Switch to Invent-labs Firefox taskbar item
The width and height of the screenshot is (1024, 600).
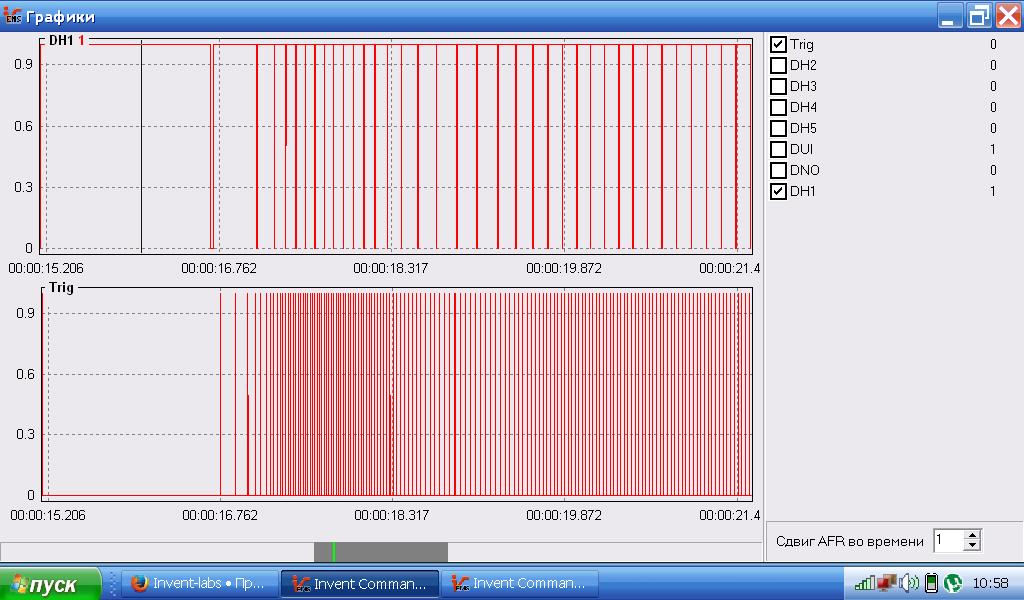click(x=199, y=583)
